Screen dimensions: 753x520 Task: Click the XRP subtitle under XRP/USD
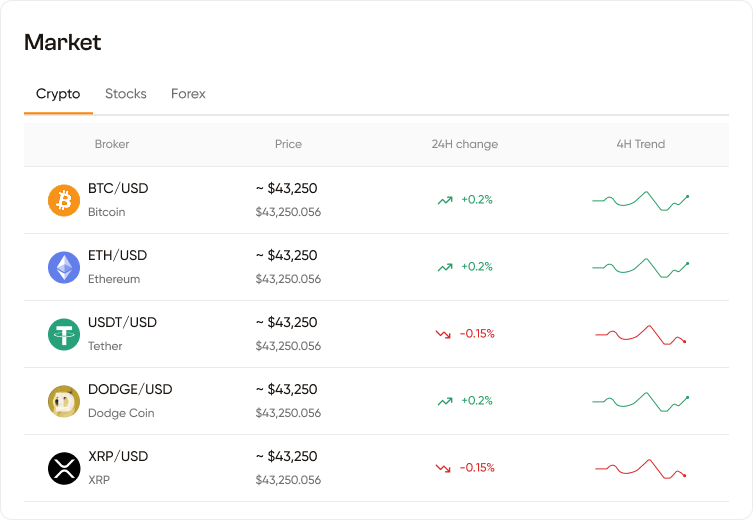99,480
